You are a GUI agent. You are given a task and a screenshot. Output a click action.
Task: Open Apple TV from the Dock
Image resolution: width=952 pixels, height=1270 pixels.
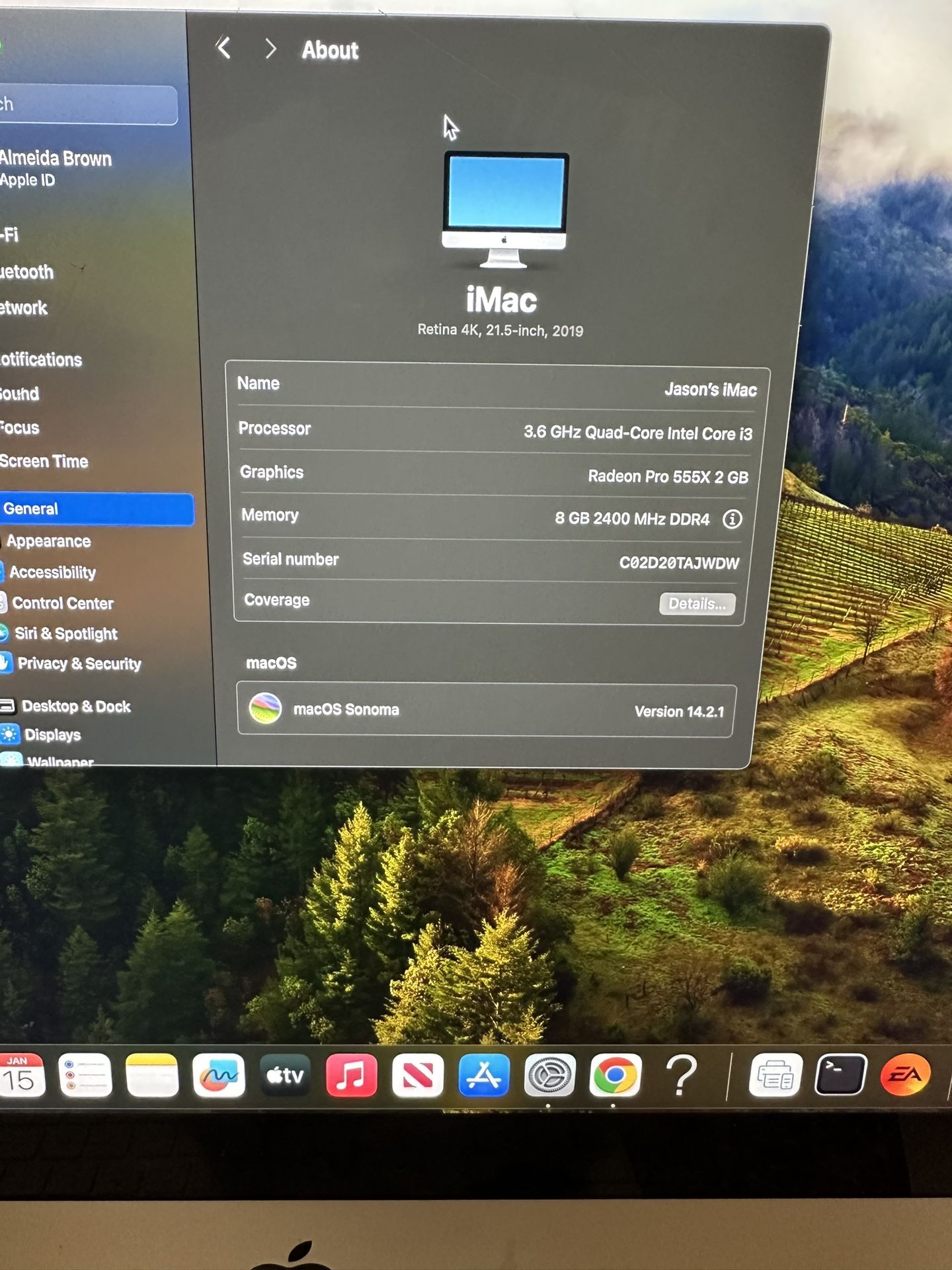click(x=285, y=1076)
